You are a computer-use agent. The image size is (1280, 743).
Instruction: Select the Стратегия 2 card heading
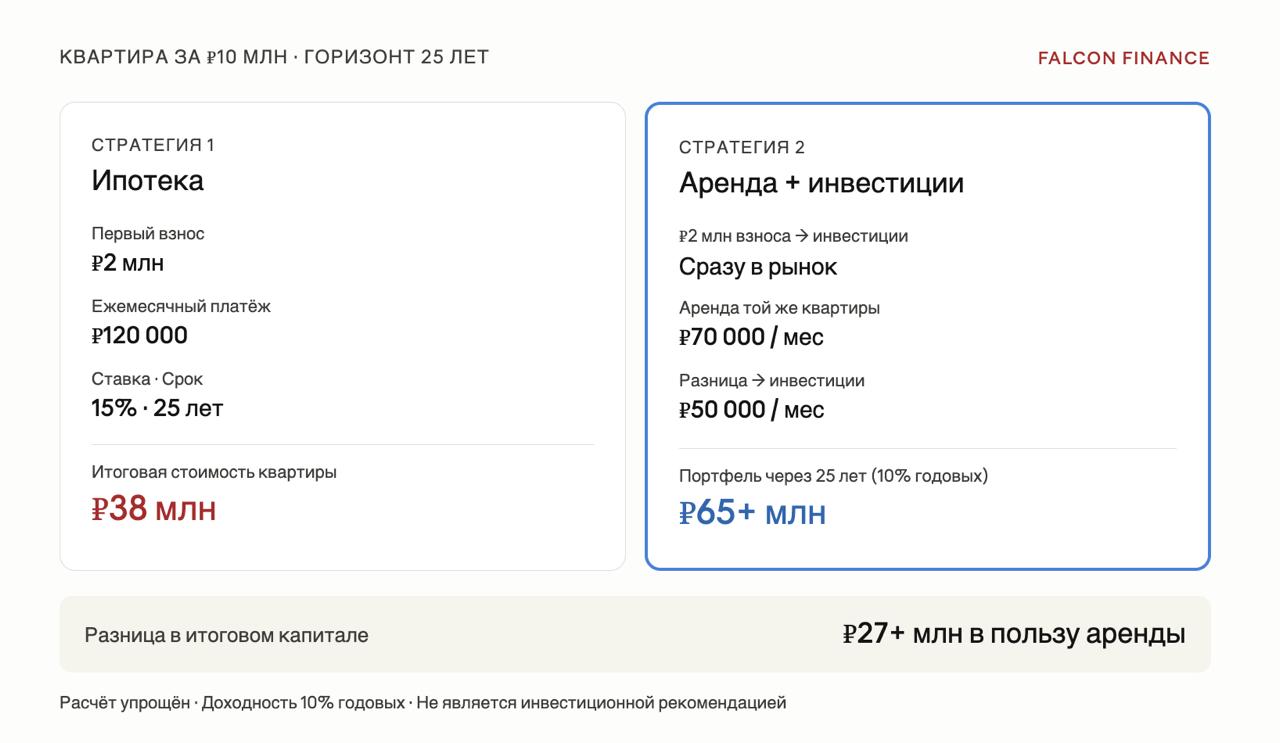[741, 148]
